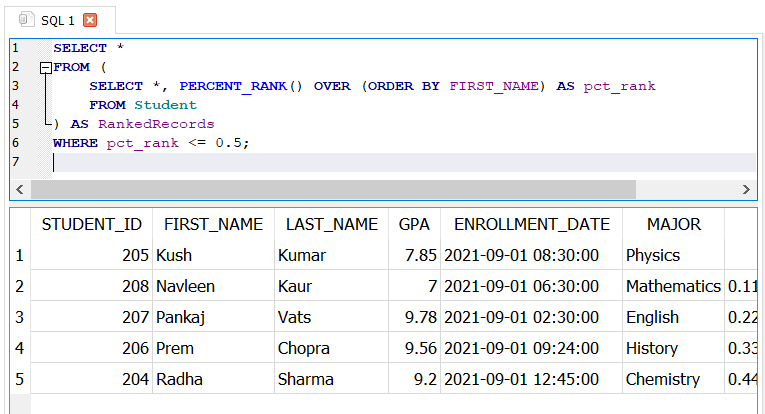Select result row number 2
The height and width of the screenshot is (414, 765).
click(x=20, y=286)
